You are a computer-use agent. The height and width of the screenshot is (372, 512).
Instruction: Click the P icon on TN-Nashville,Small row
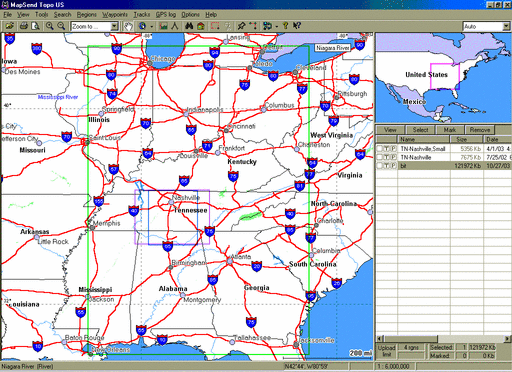[393, 149]
